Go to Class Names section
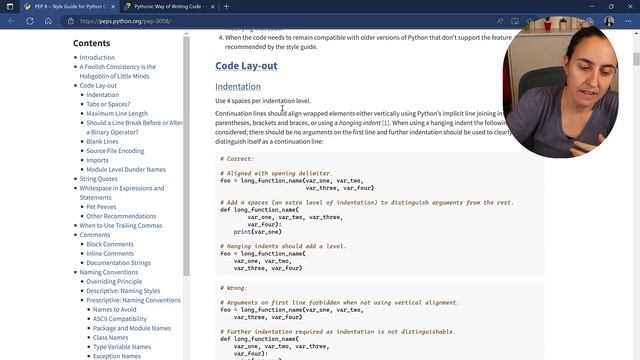This screenshot has width=640, height=360. (110, 338)
